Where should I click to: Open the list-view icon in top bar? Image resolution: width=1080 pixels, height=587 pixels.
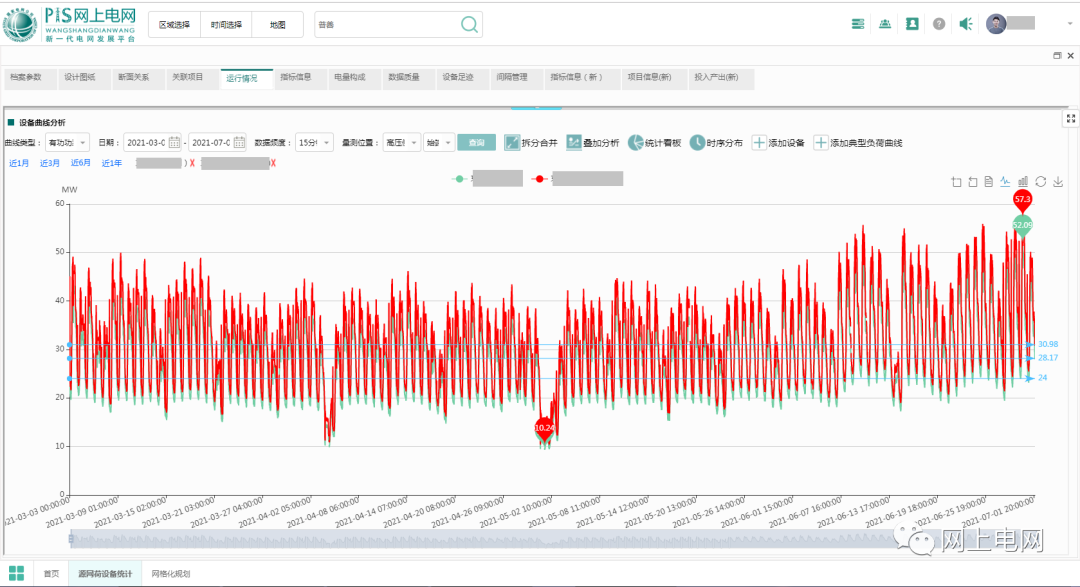[x=858, y=24]
